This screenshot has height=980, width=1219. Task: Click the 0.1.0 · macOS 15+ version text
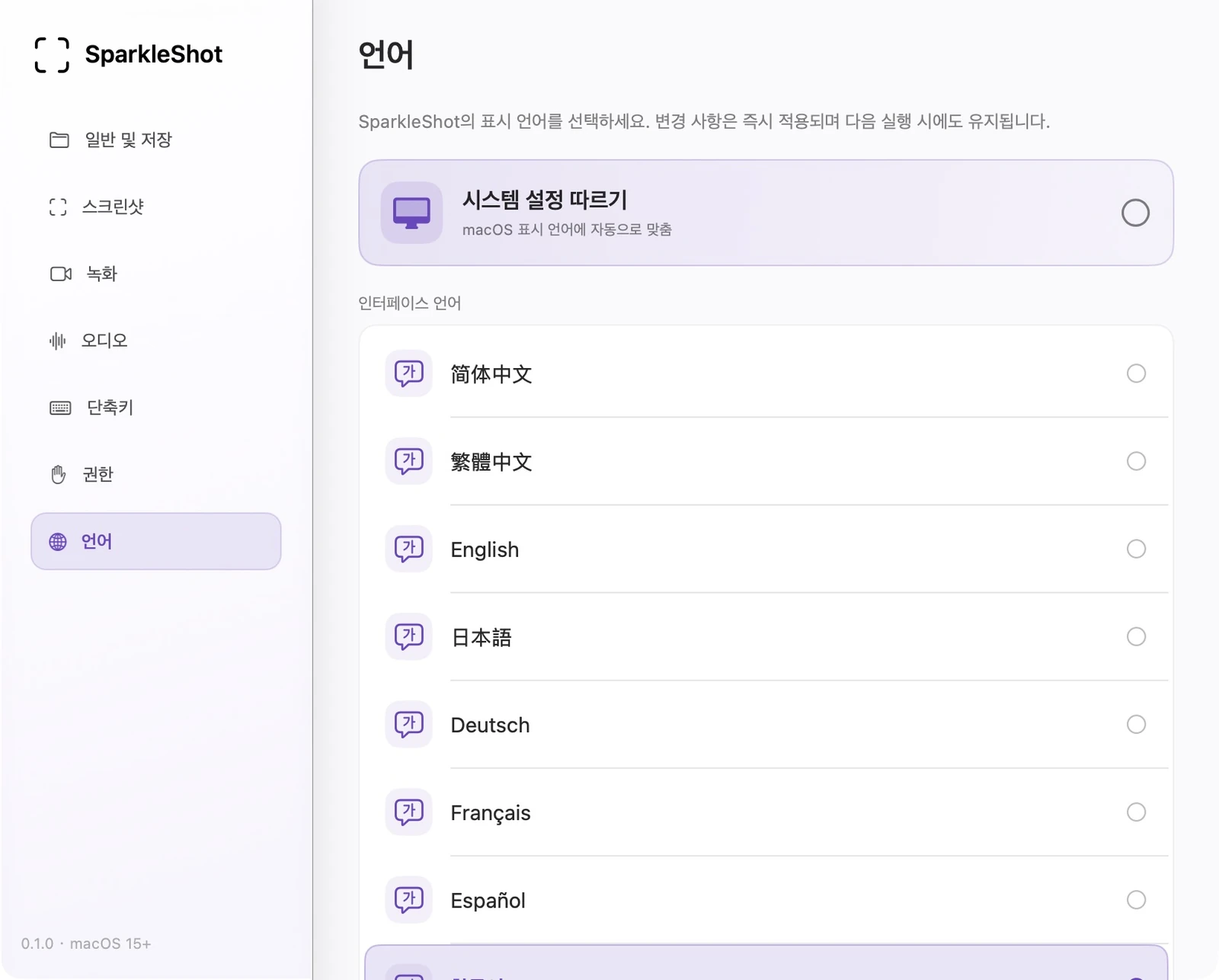(x=86, y=943)
